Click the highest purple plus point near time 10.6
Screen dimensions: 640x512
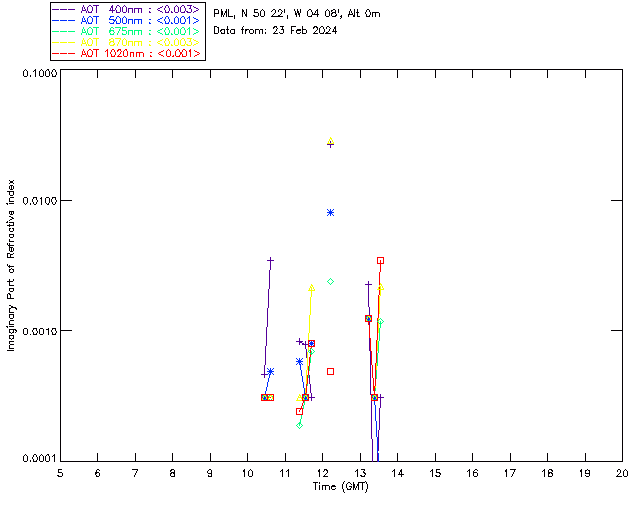click(x=270, y=260)
